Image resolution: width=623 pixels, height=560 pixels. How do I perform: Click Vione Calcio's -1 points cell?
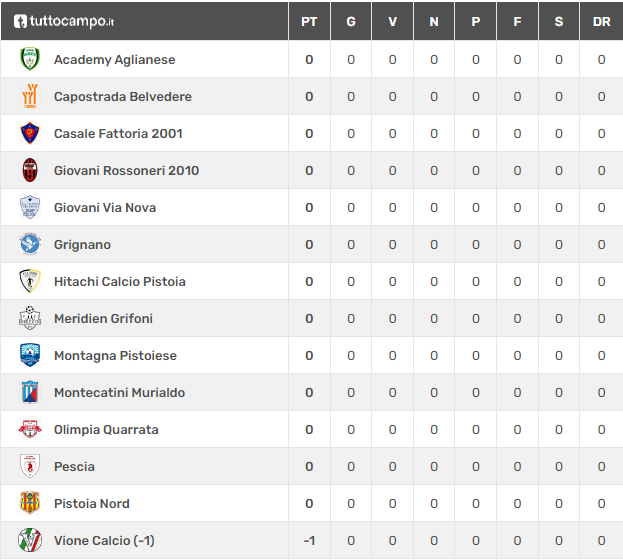[309, 540]
